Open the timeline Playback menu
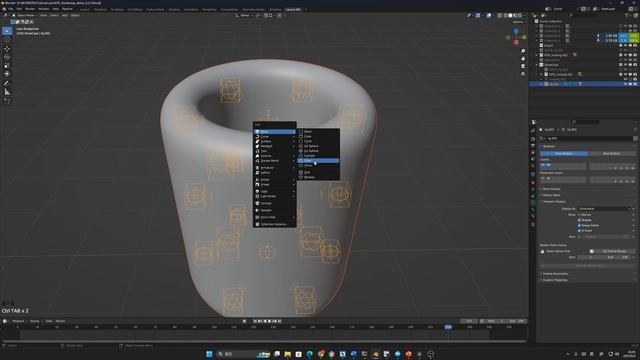640x360 pixels. (x=18, y=321)
